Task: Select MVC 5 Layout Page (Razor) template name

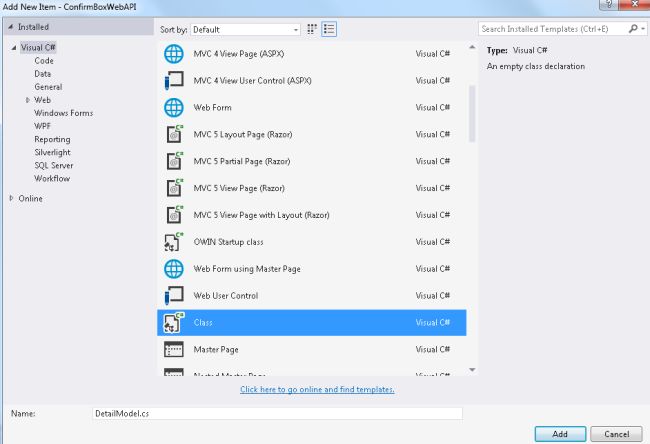Action: (x=243, y=134)
